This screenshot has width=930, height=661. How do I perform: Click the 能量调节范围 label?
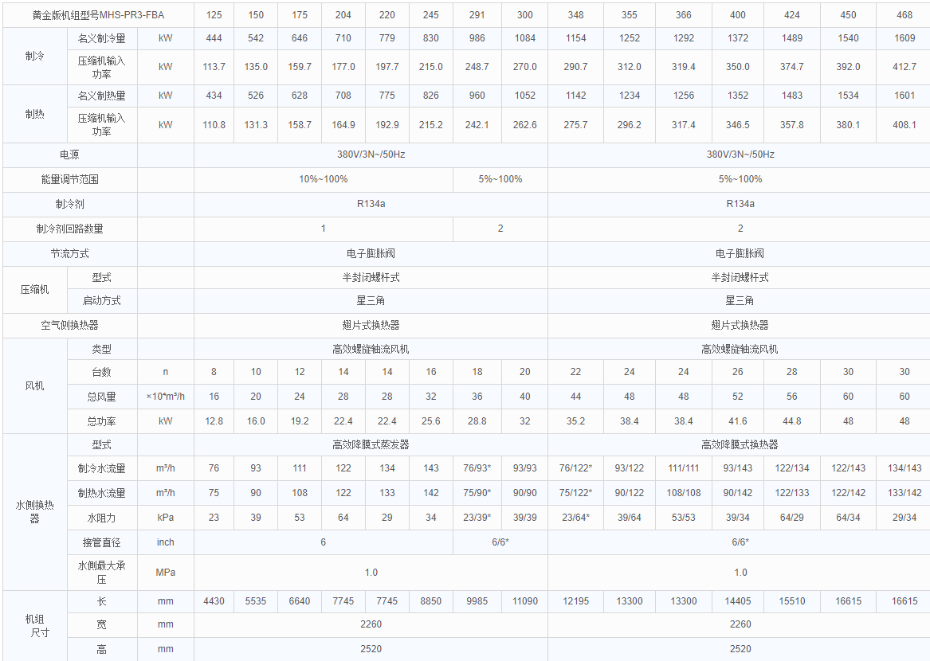coord(69,179)
